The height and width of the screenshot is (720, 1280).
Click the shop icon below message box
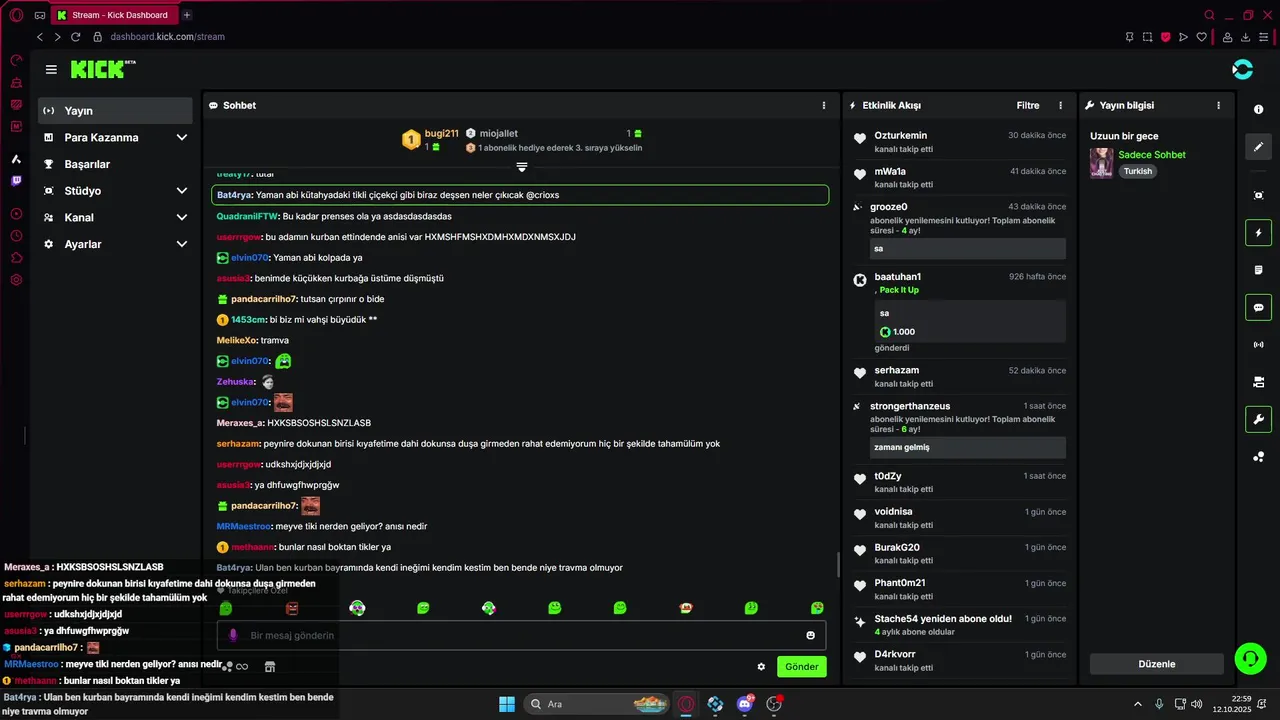tap(269, 666)
